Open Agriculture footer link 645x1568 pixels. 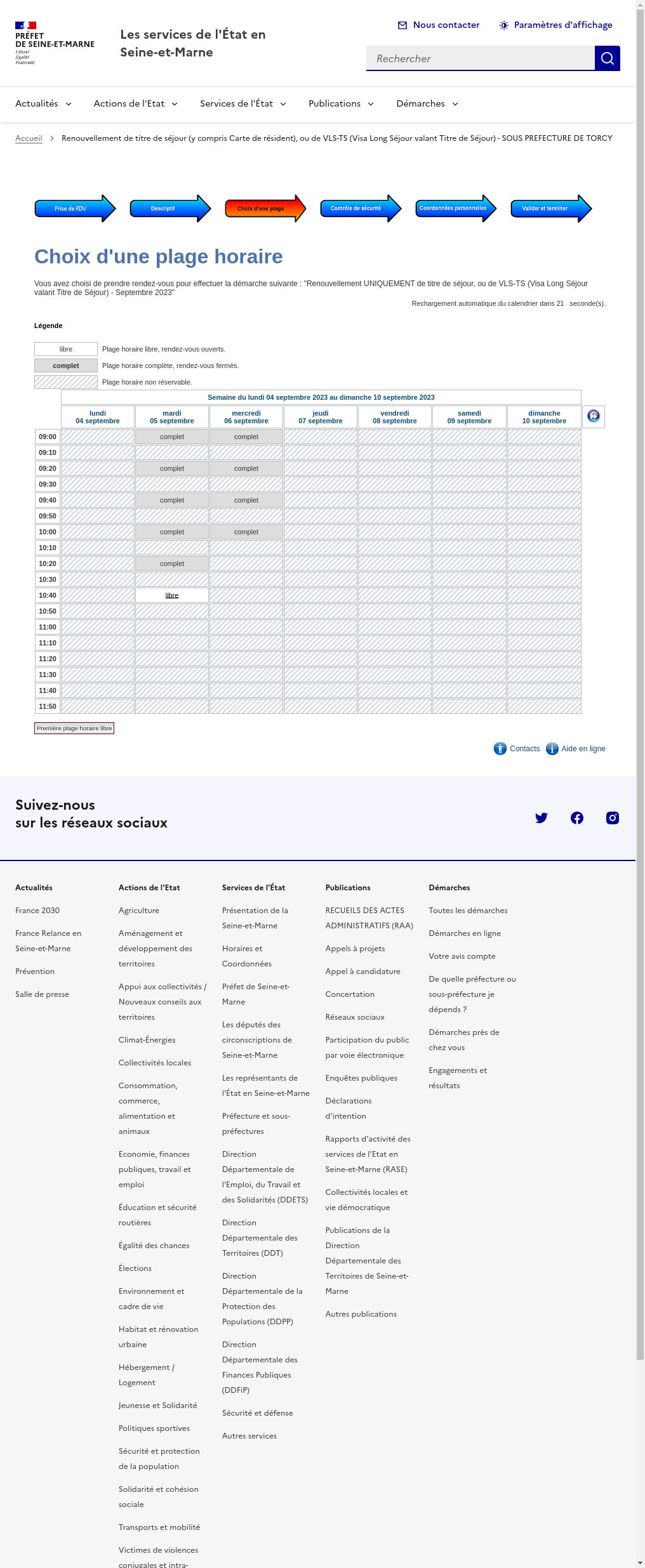pos(139,911)
